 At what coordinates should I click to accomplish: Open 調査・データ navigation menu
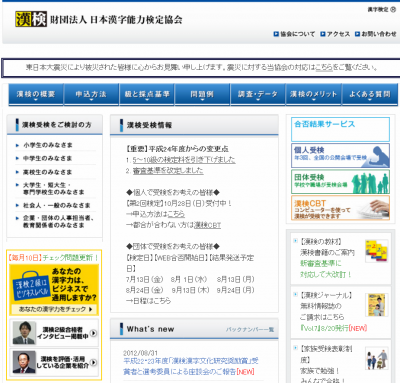(x=258, y=95)
